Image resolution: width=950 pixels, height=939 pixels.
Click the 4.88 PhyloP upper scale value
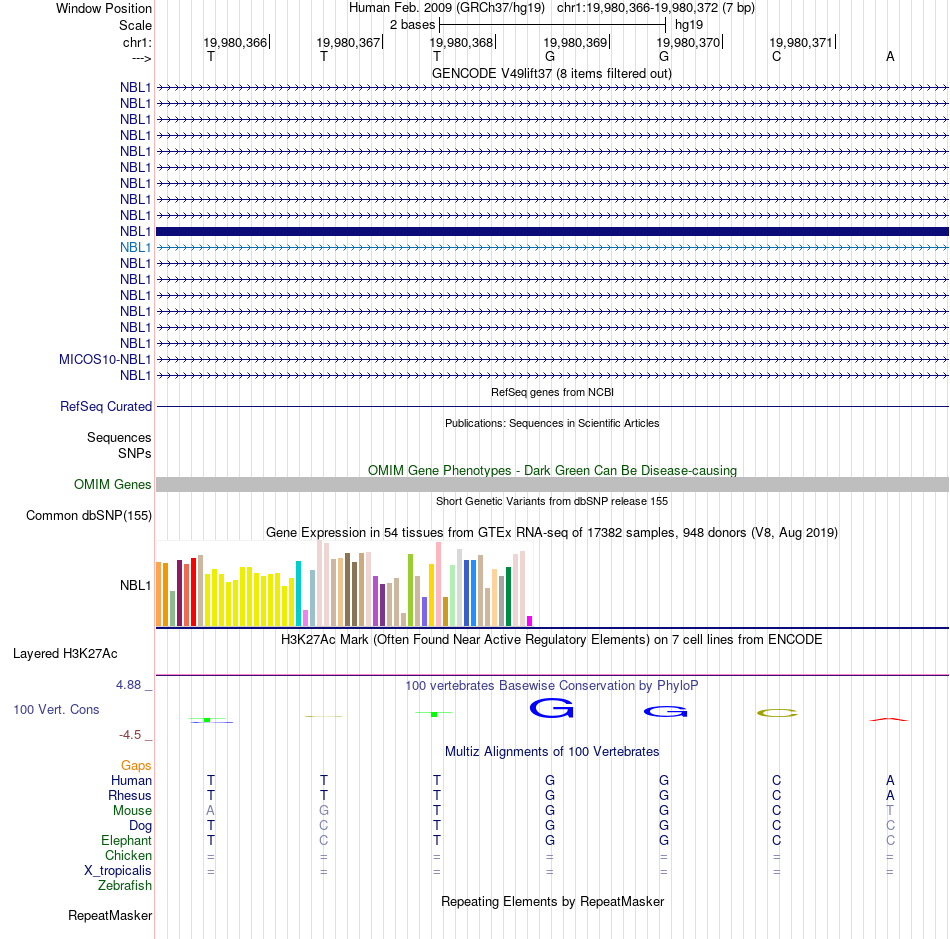pyautogui.click(x=128, y=685)
